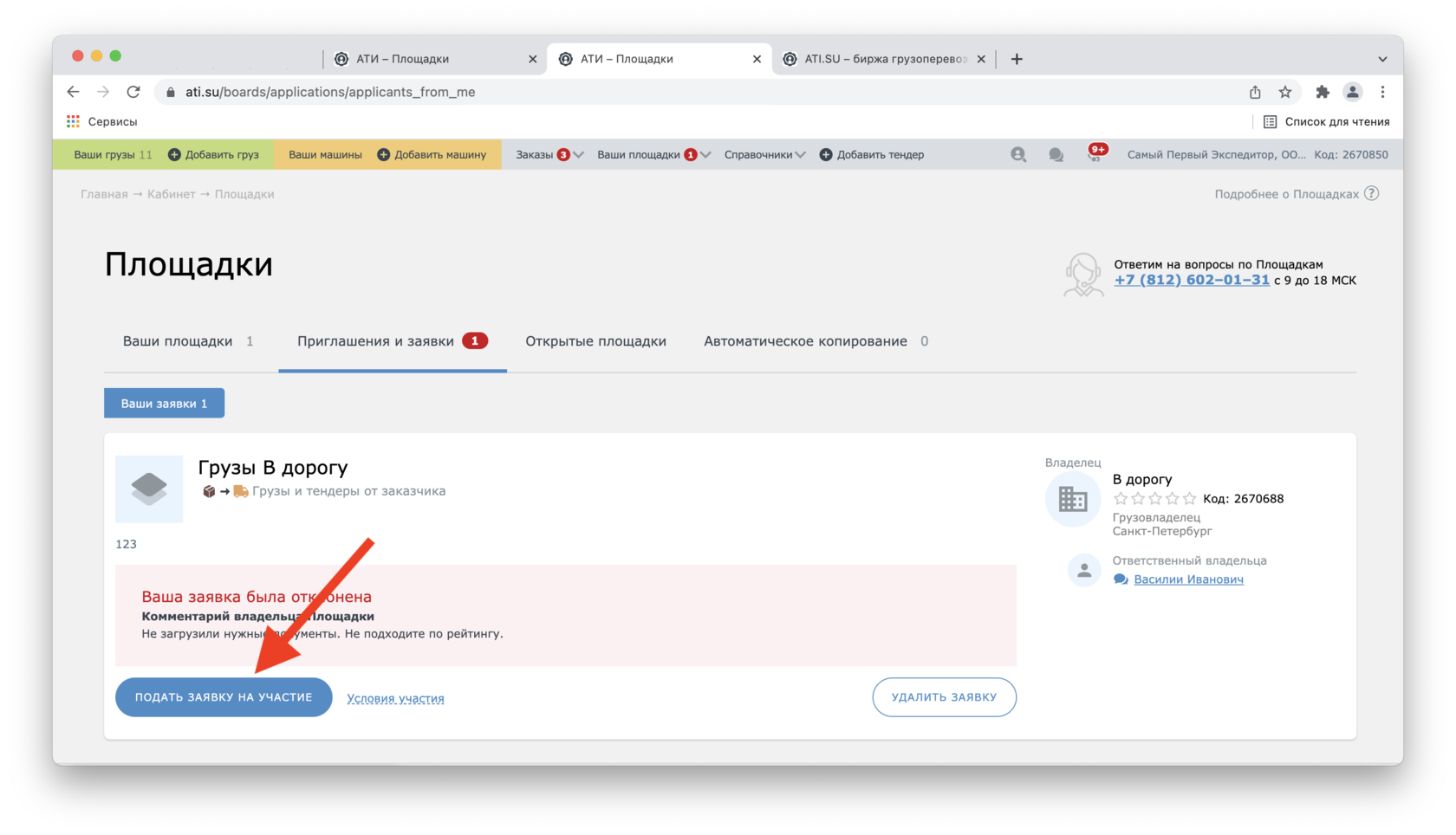This screenshot has width=1456, height=835.
Task: Go to Кабинет breadcrumb
Action: [x=172, y=194]
